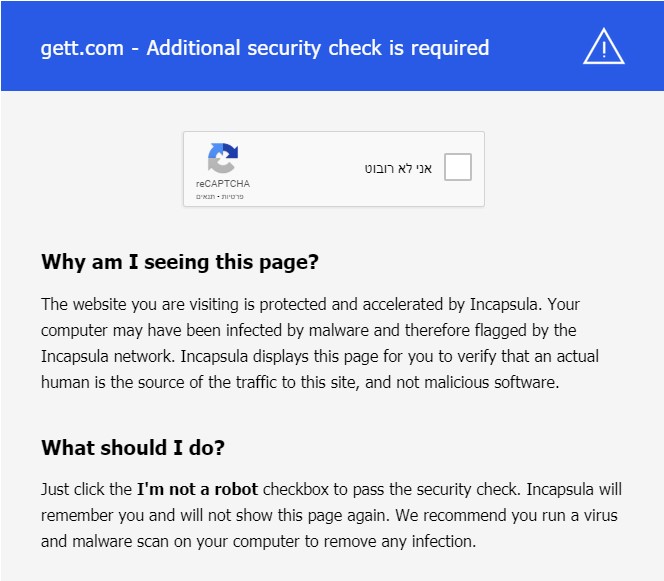Click "gett.com" in the blue header

click(84, 47)
